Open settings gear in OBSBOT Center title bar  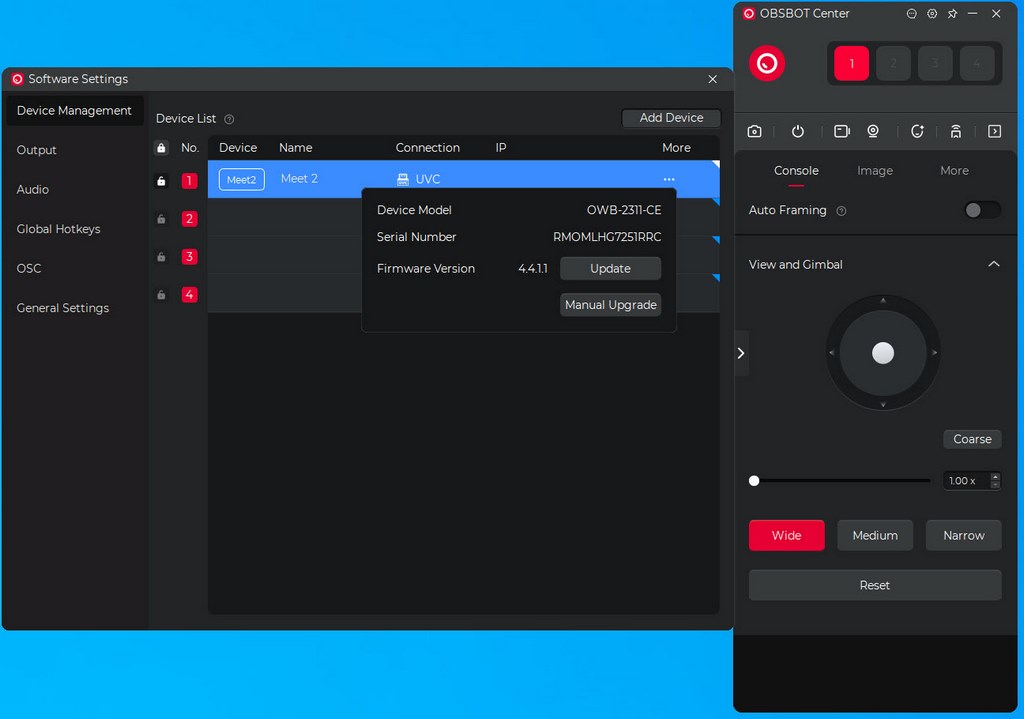point(932,14)
